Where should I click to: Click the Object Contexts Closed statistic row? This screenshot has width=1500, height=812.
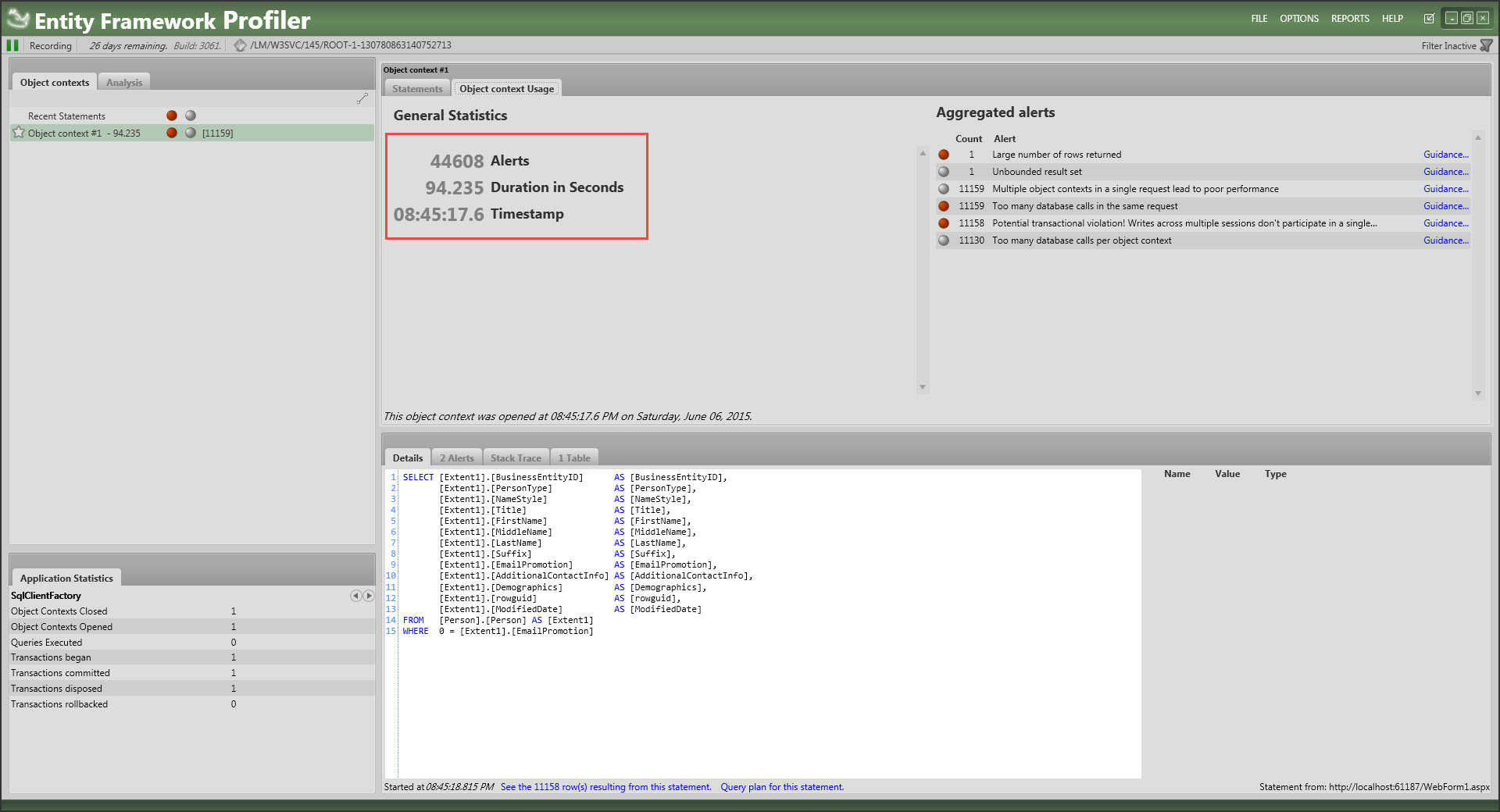[192, 611]
